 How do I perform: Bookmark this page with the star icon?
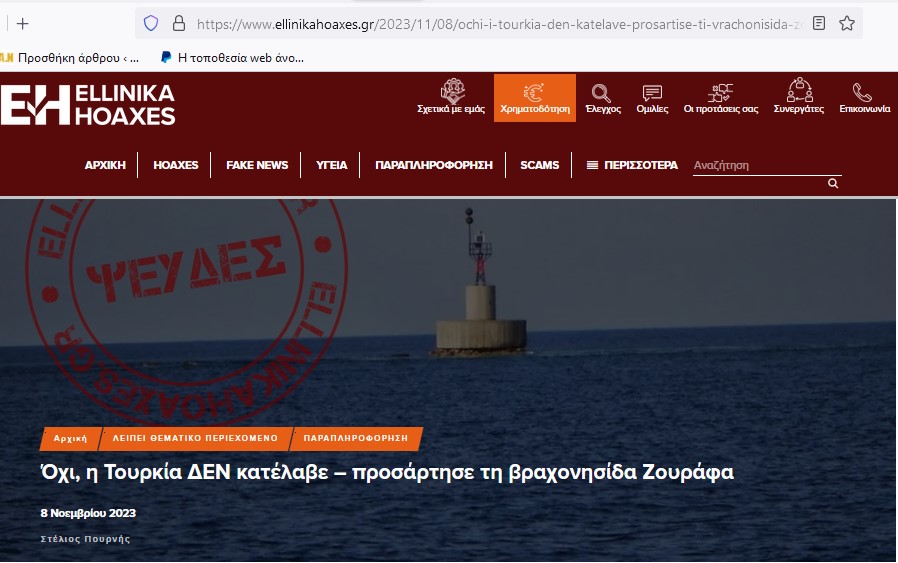pos(846,23)
